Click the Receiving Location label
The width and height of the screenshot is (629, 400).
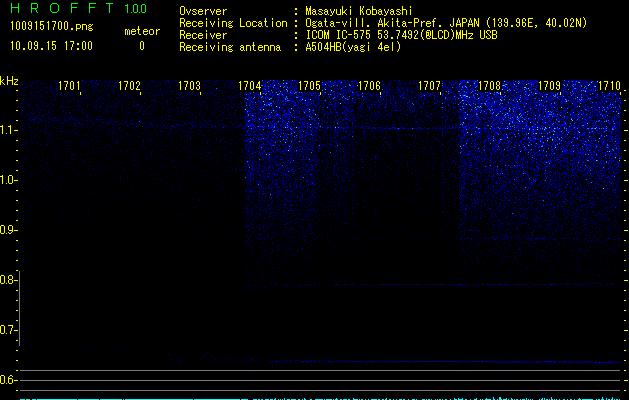[x=233, y=23]
